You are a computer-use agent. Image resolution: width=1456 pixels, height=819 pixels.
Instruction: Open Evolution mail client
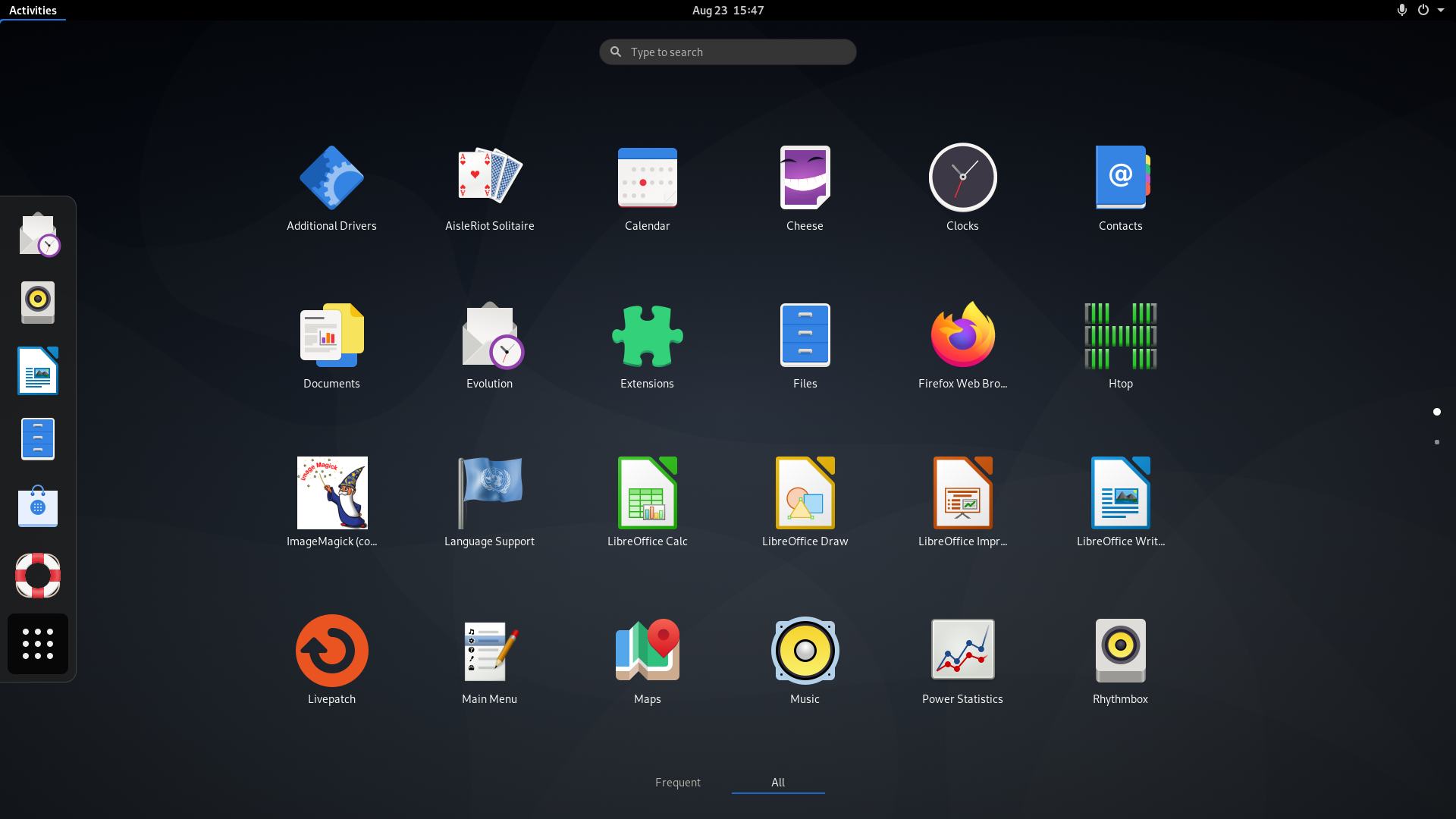click(x=489, y=336)
